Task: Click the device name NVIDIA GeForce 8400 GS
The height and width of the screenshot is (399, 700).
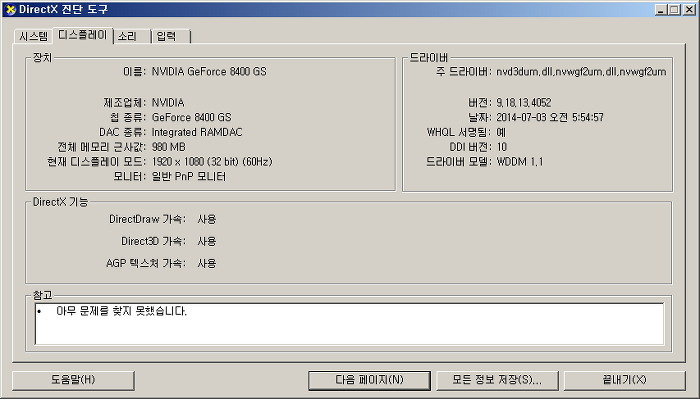Action: click(x=209, y=71)
